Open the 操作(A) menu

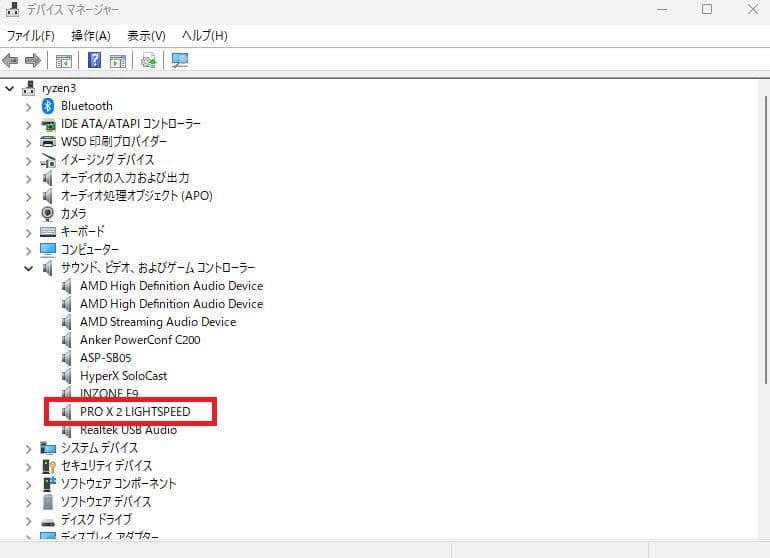91,36
